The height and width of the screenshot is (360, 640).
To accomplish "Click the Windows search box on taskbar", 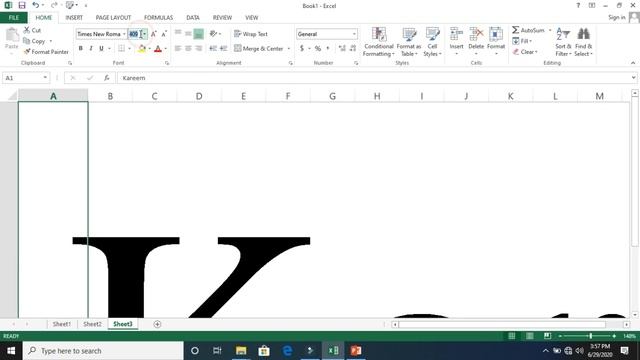I will click(103, 351).
